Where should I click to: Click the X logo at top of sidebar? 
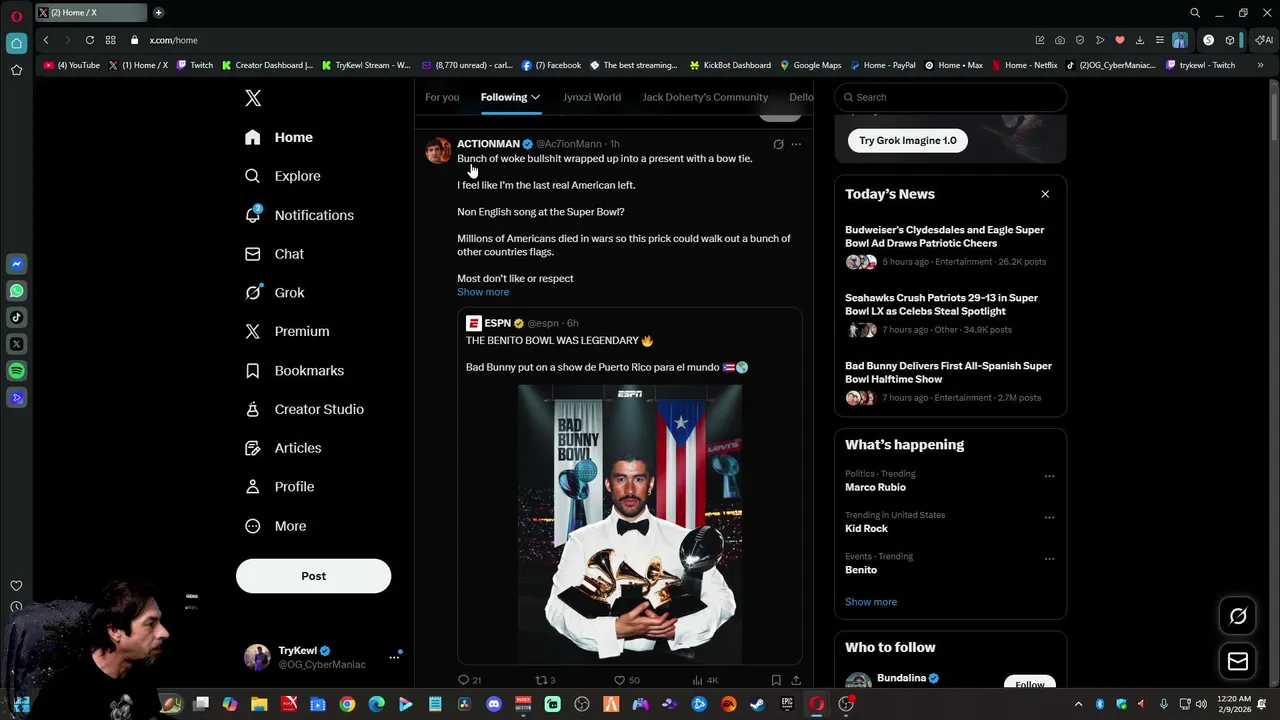(253, 98)
